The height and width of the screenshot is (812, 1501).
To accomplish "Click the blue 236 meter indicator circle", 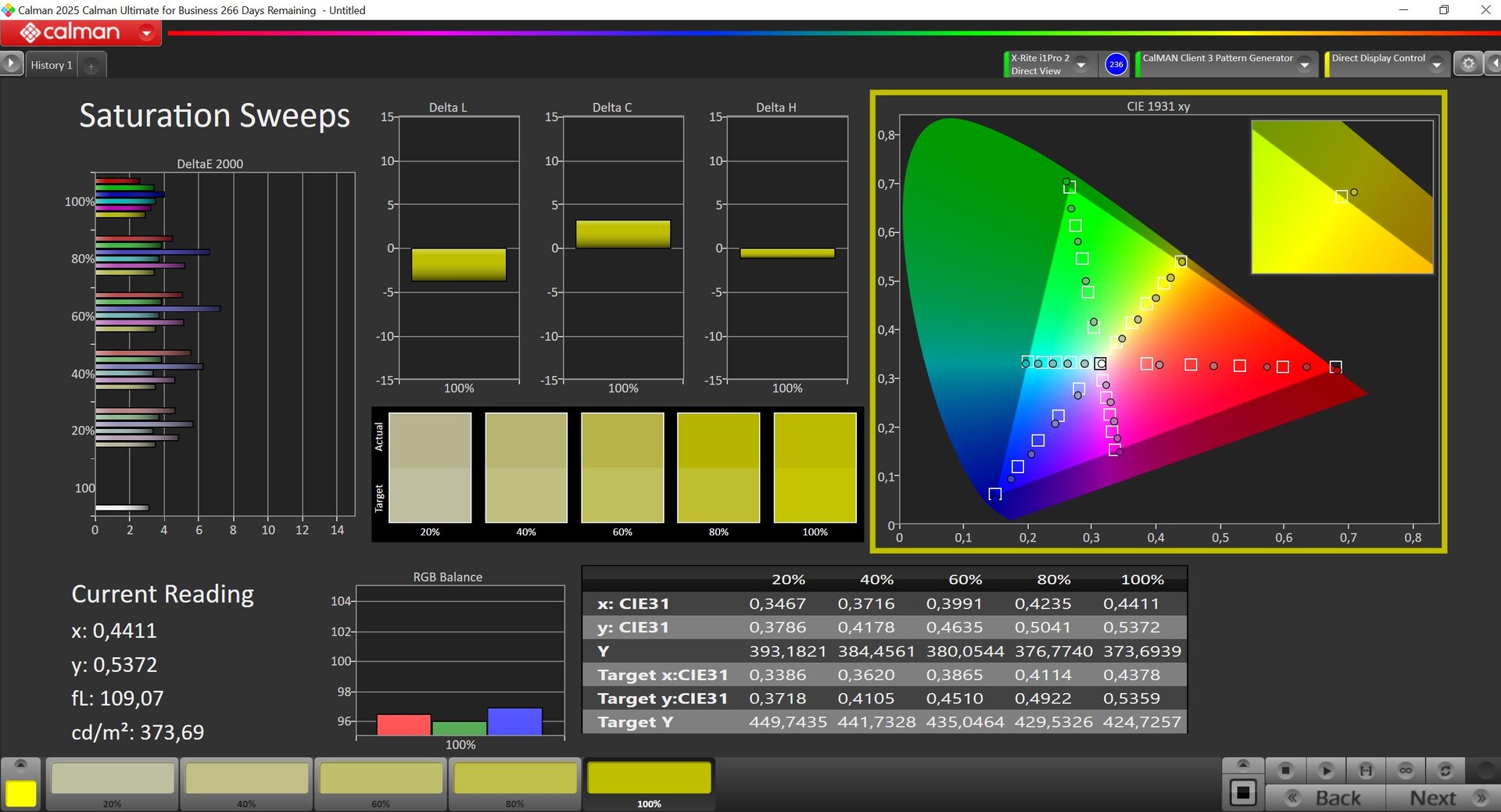I will (x=1116, y=64).
